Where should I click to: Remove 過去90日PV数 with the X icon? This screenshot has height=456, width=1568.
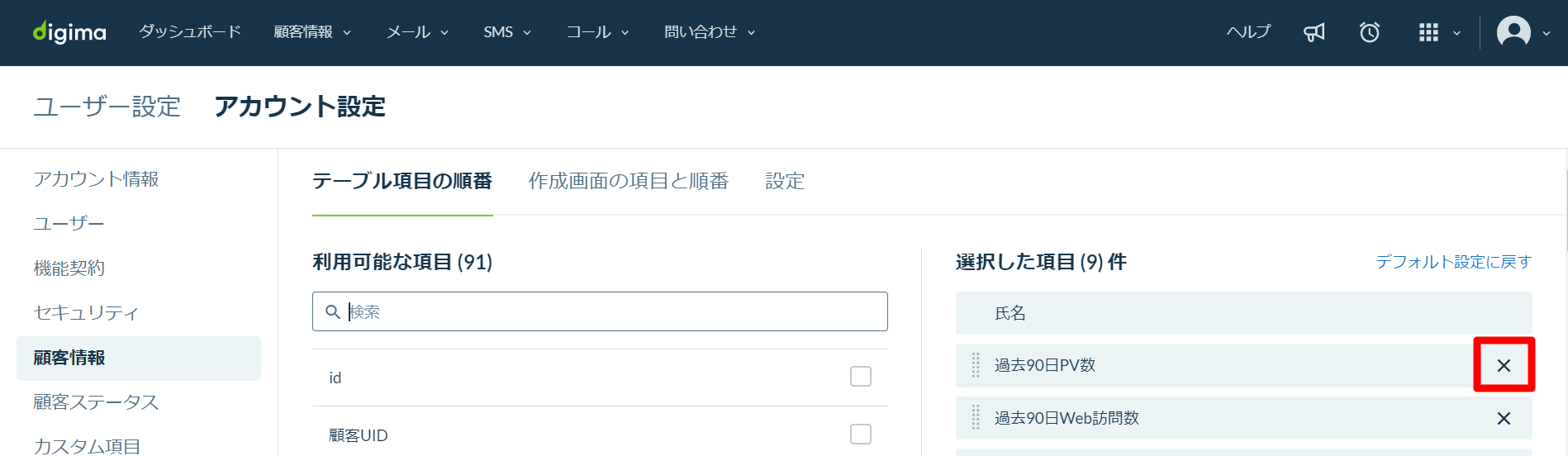click(x=1504, y=365)
